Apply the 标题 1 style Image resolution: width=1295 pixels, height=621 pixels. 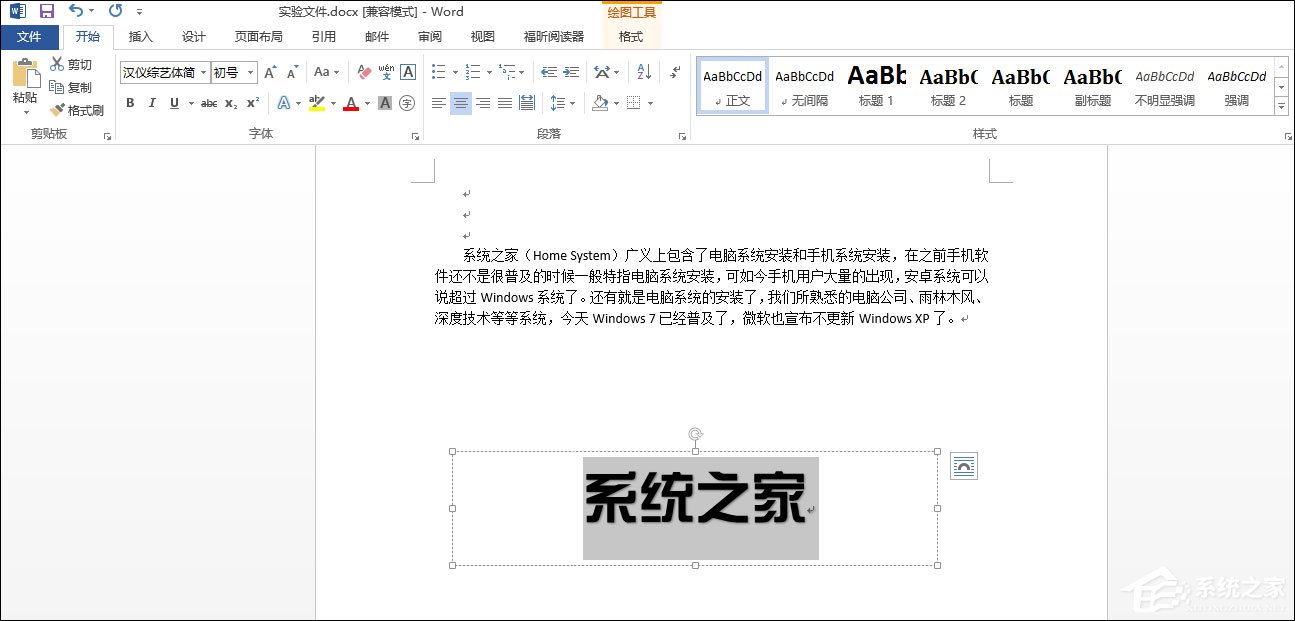(876, 85)
